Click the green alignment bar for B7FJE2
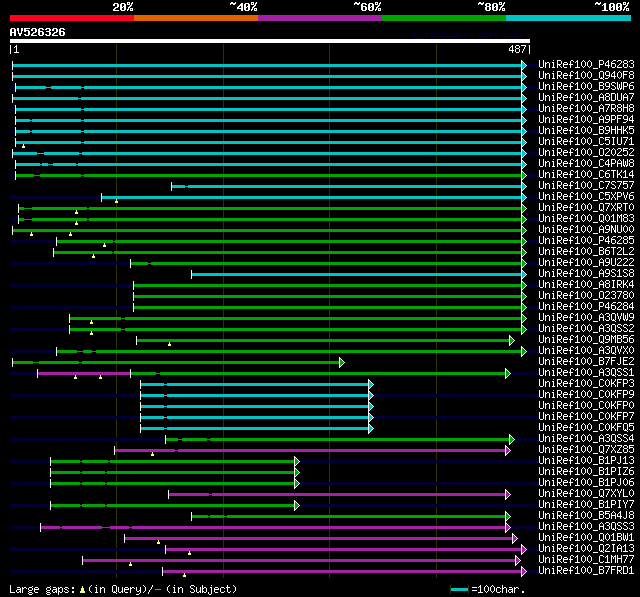 [x=176, y=362]
